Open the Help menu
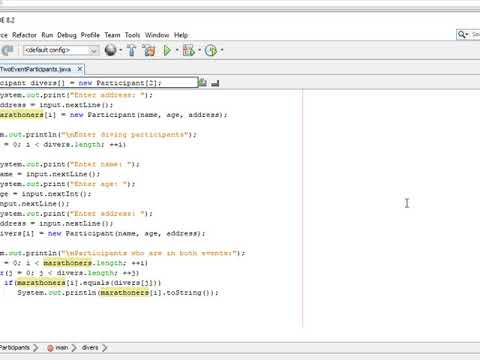480x360 pixels. pyautogui.click(x=181, y=35)
